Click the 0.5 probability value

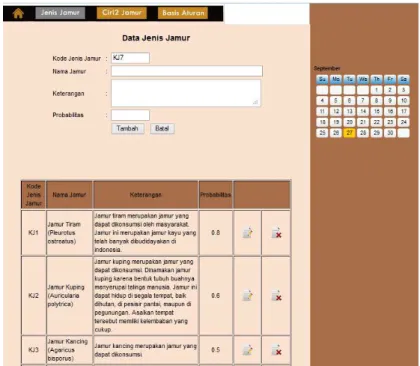tap(216, 350)
